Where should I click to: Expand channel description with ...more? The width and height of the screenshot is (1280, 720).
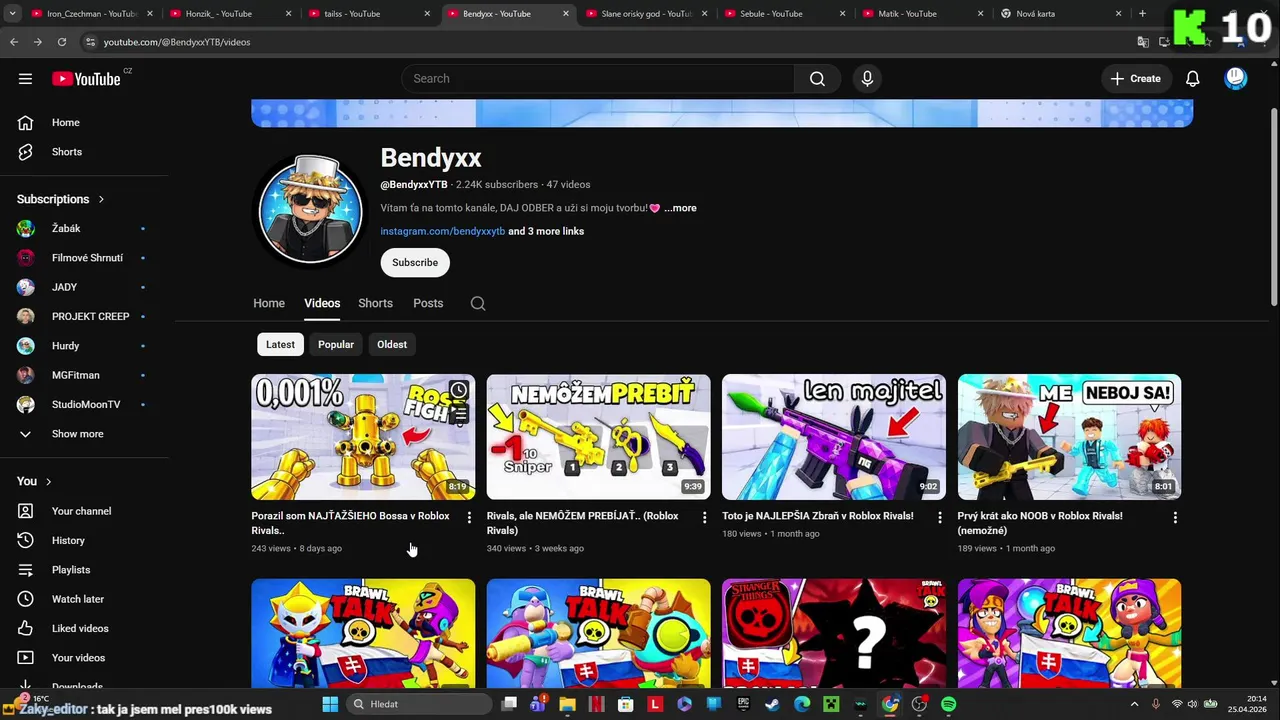[680, 208]
